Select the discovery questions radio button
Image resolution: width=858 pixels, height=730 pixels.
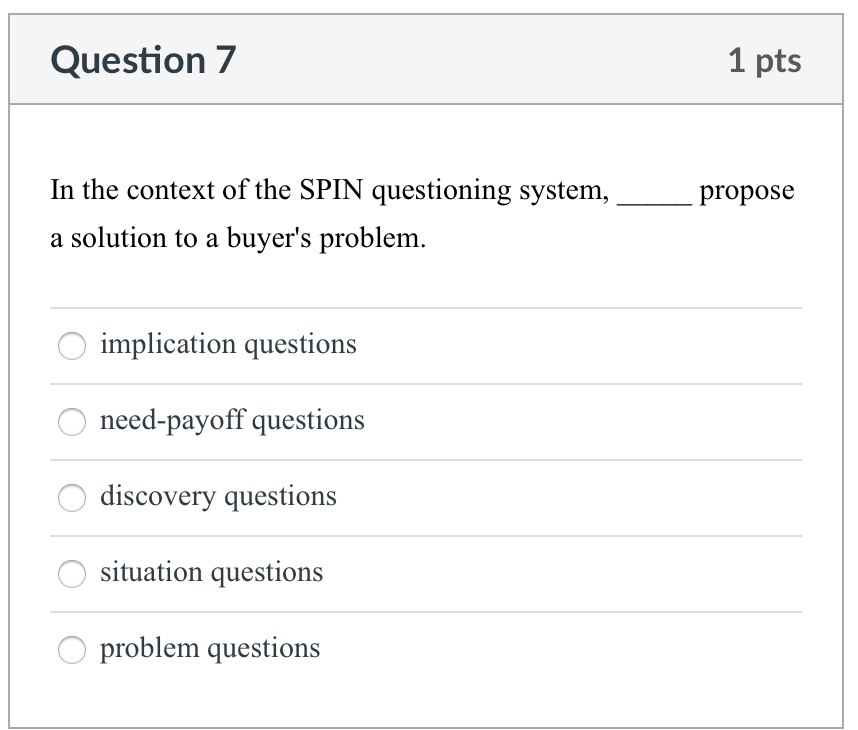coord(72,498)
